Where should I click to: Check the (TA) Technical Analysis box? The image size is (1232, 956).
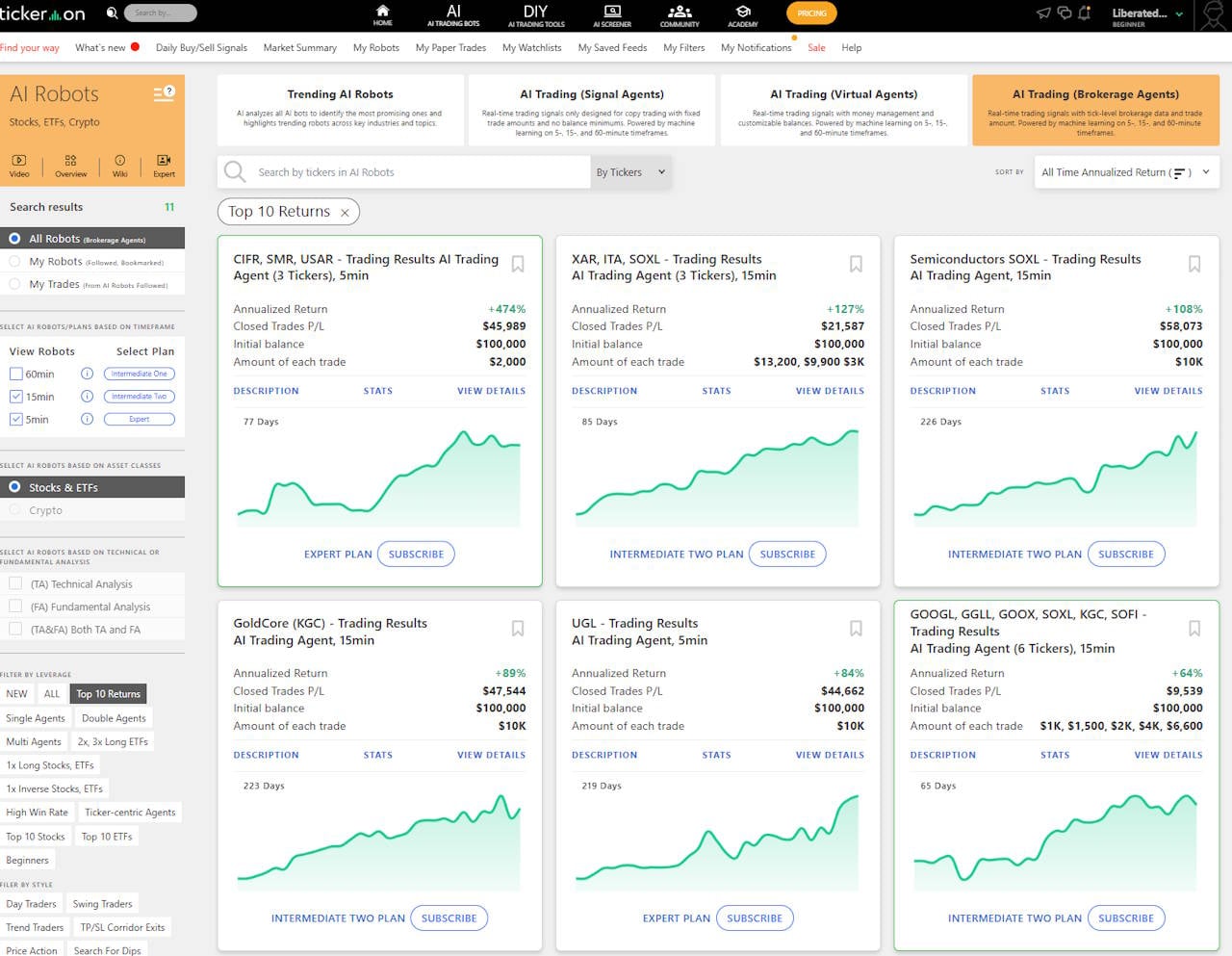tap(15, 583)
